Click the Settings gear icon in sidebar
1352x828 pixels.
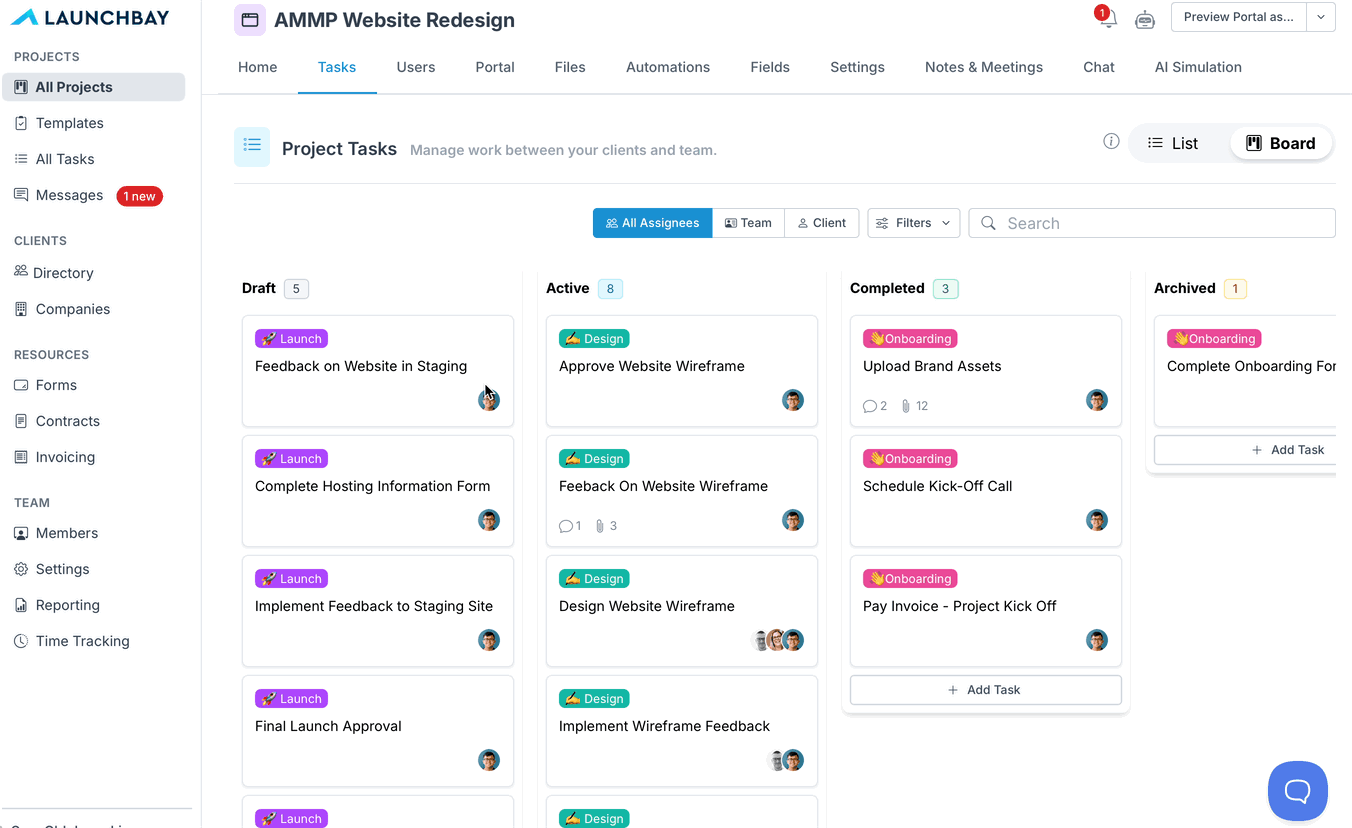tap(21, 569)
